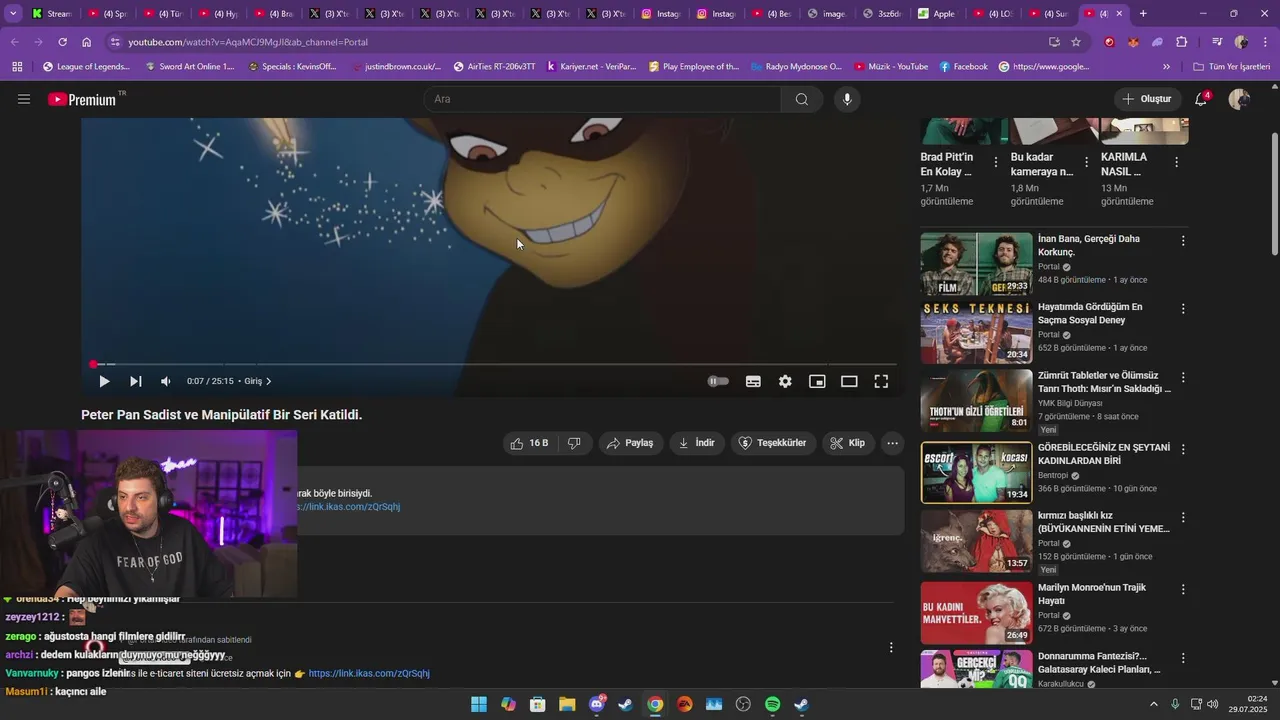Image resolution: width=1280 pixels, height=720 pixels.
Task: Switch to the Apple tab
Action: (936, 14)
